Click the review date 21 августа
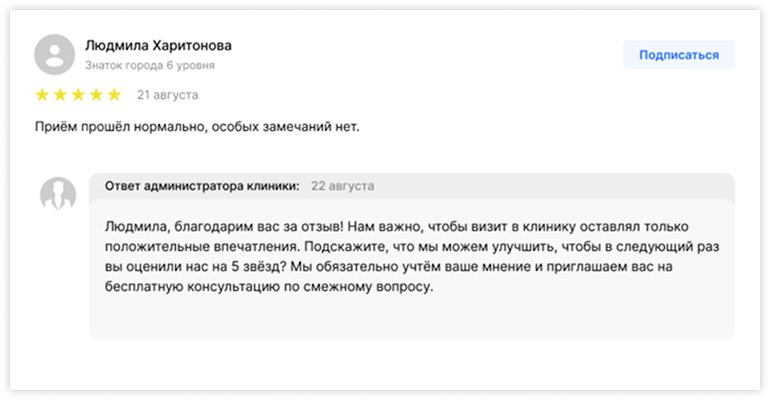Image resolution: width=770 pixels, height=400 pixels. [167, 95]
